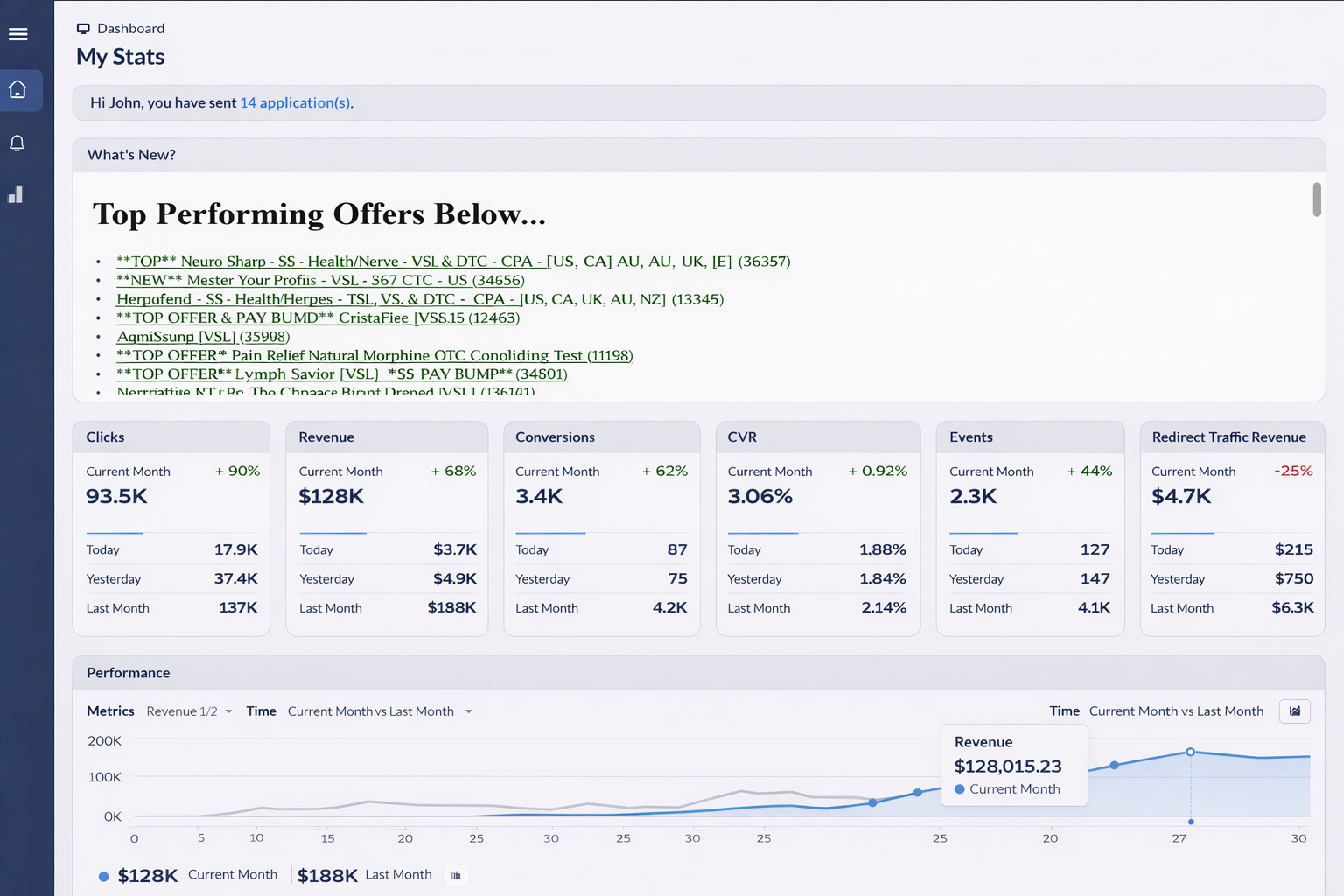
Task: Select the Home icon in the sidebar
Action: [17, 90]
